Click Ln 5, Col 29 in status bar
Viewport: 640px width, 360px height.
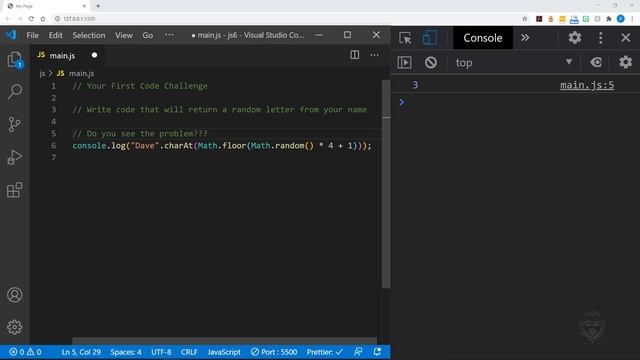tap(81, 352)
